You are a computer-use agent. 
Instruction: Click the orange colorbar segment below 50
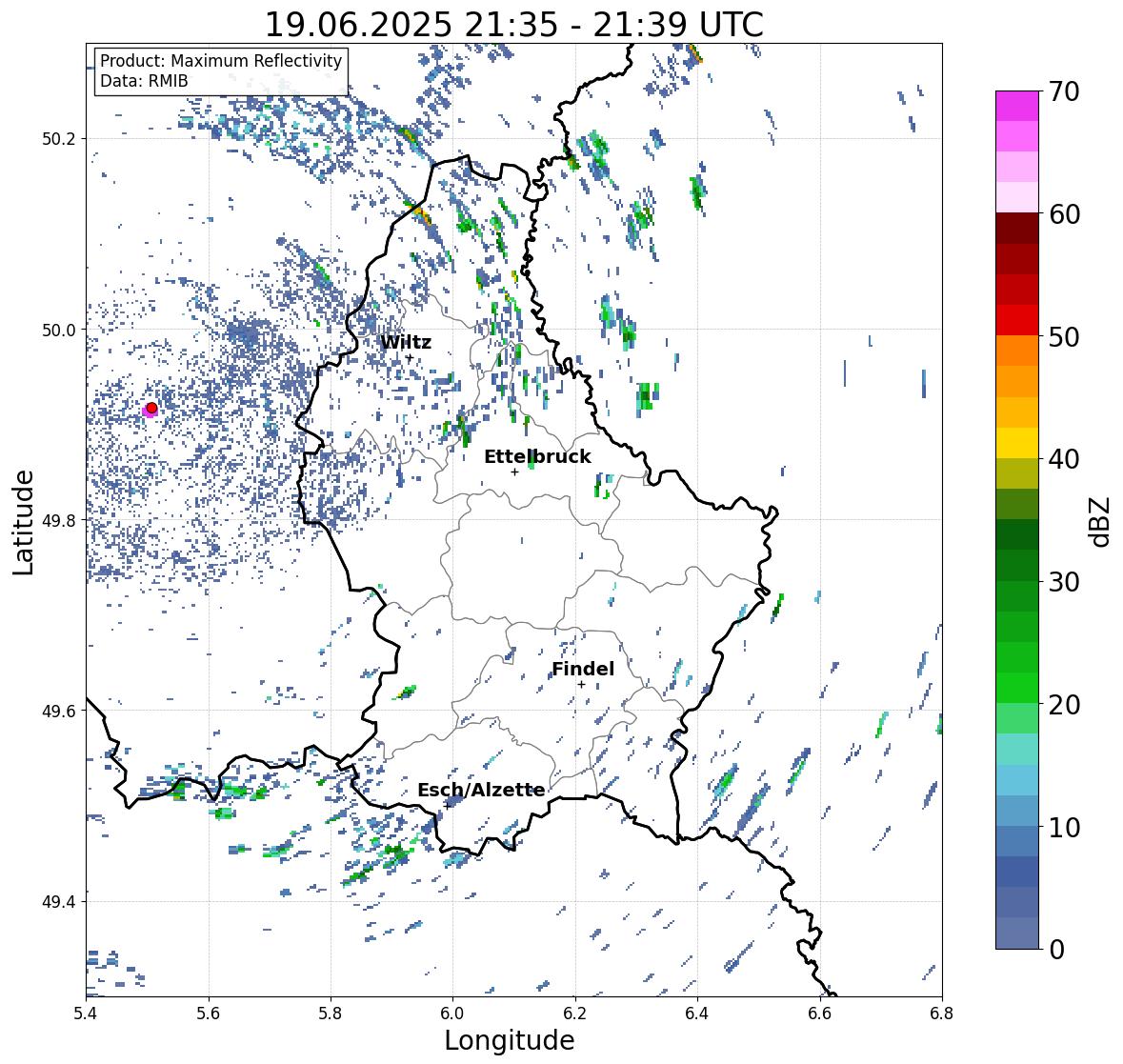click(1017, 351)
